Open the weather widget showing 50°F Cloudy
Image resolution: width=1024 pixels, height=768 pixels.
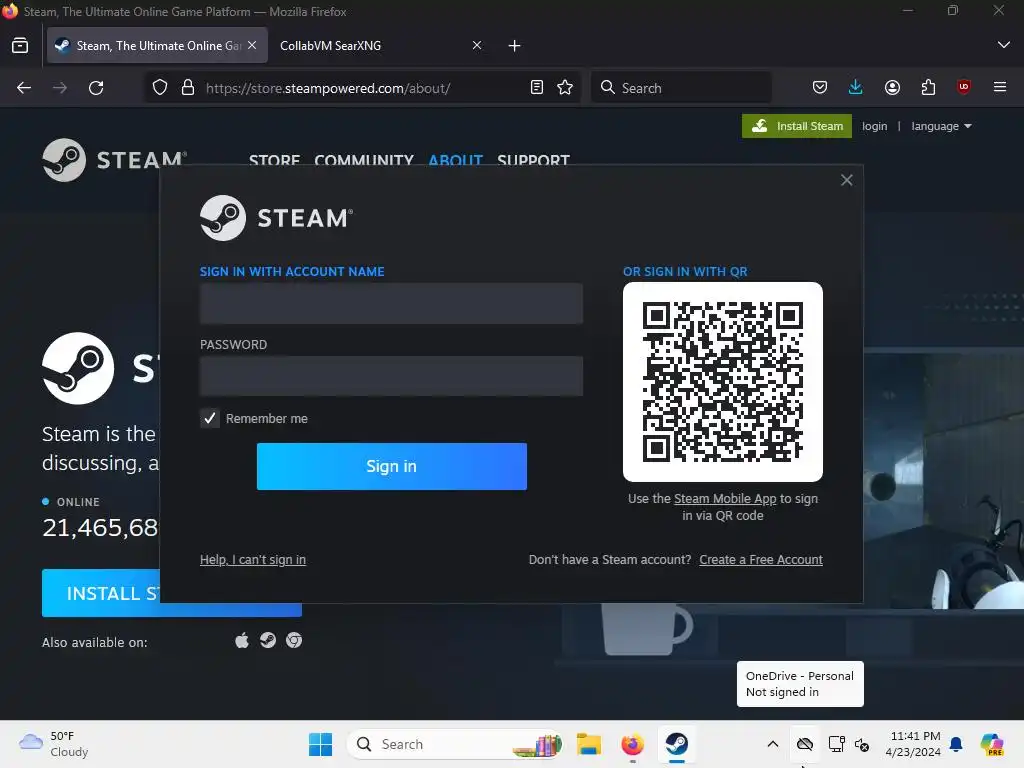pyautogui.click(x=54, y=744)
